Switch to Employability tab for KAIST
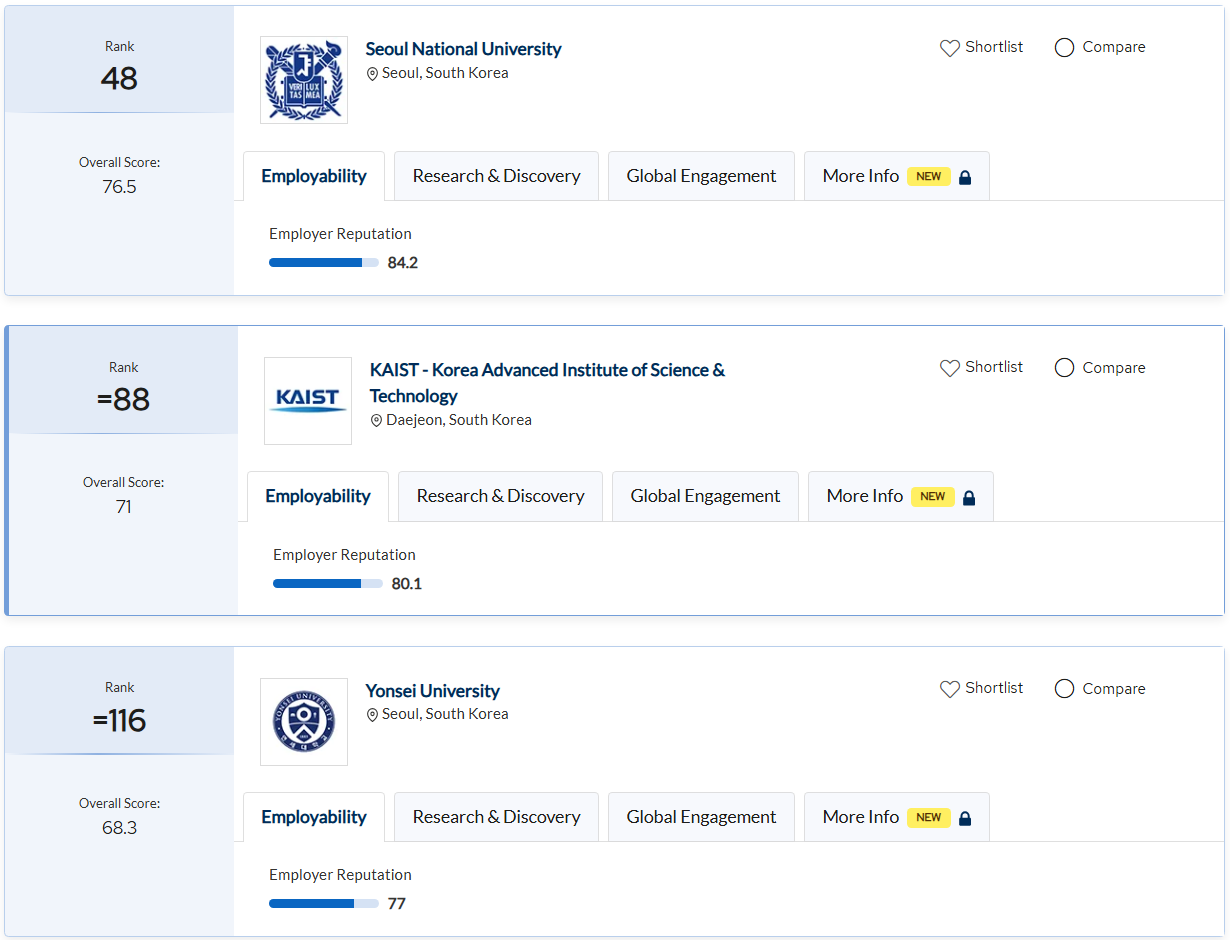1230x940 pixels. click(x=318, y=496)
